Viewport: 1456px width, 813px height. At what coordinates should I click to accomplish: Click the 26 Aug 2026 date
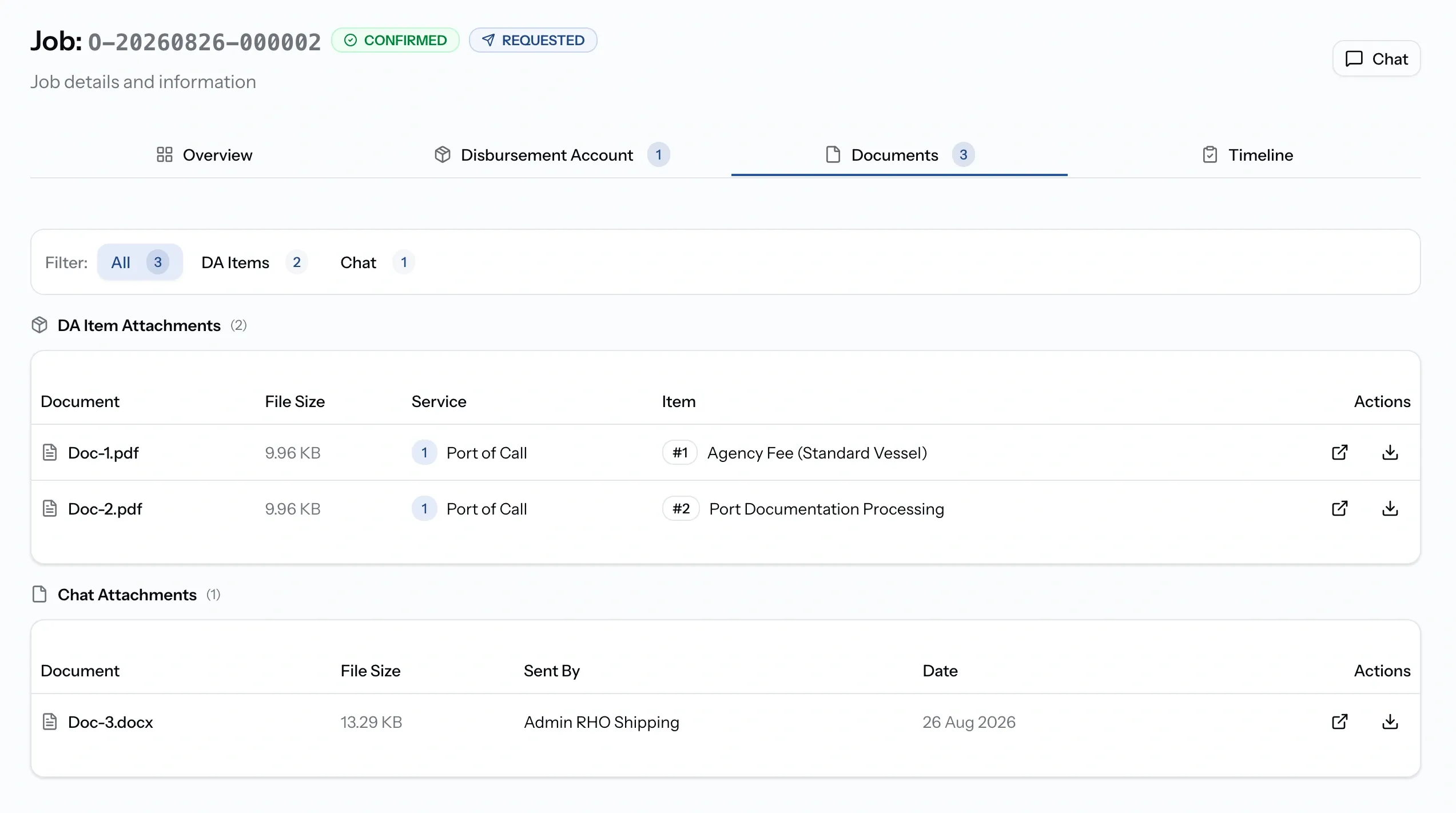click(x=969, y=722)
